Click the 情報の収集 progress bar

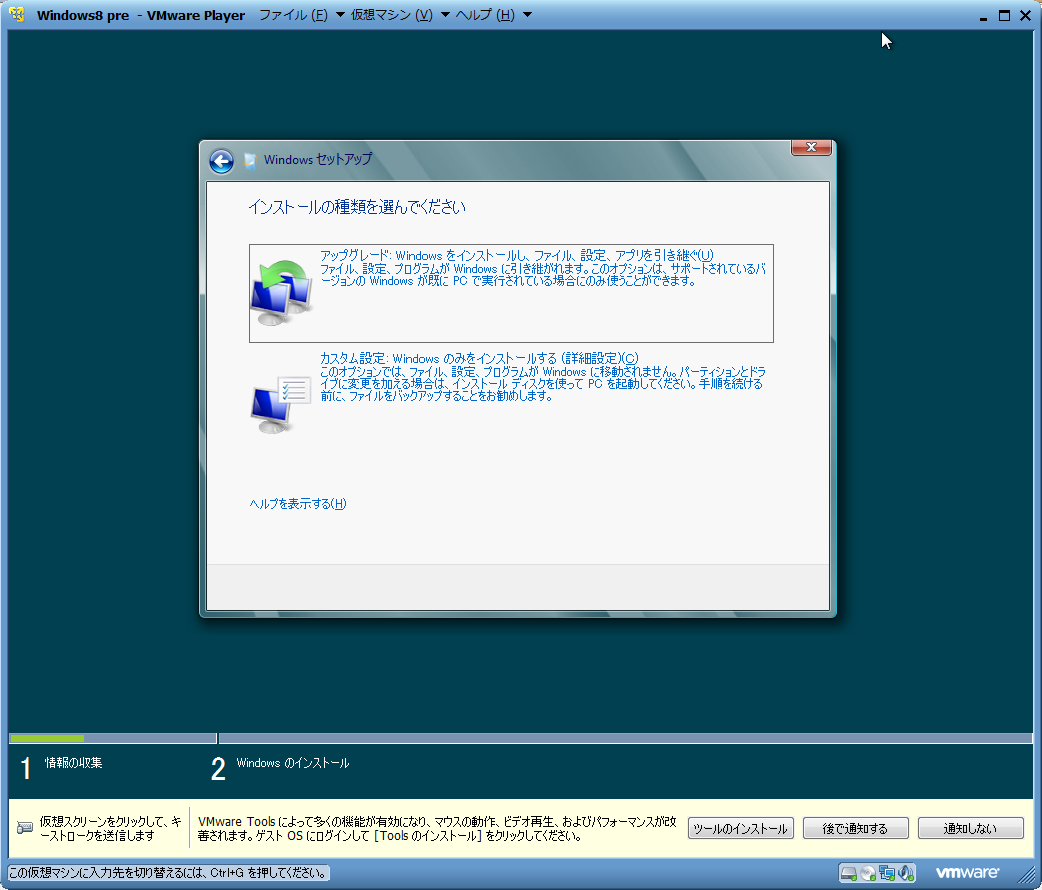click(x=112, y=738)
